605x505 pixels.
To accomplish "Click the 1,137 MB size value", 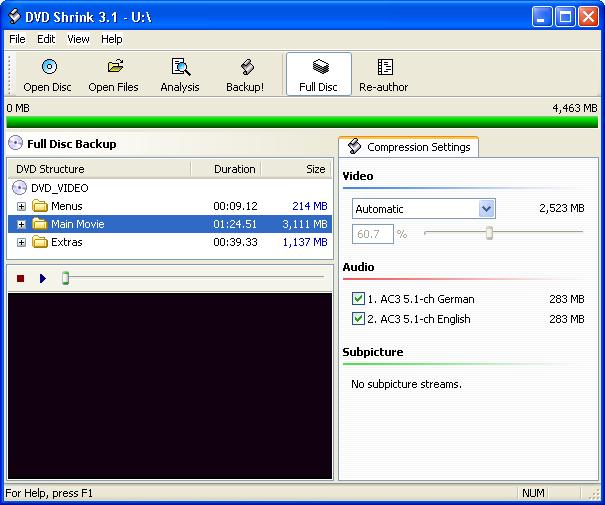I will tap(305, 242).
